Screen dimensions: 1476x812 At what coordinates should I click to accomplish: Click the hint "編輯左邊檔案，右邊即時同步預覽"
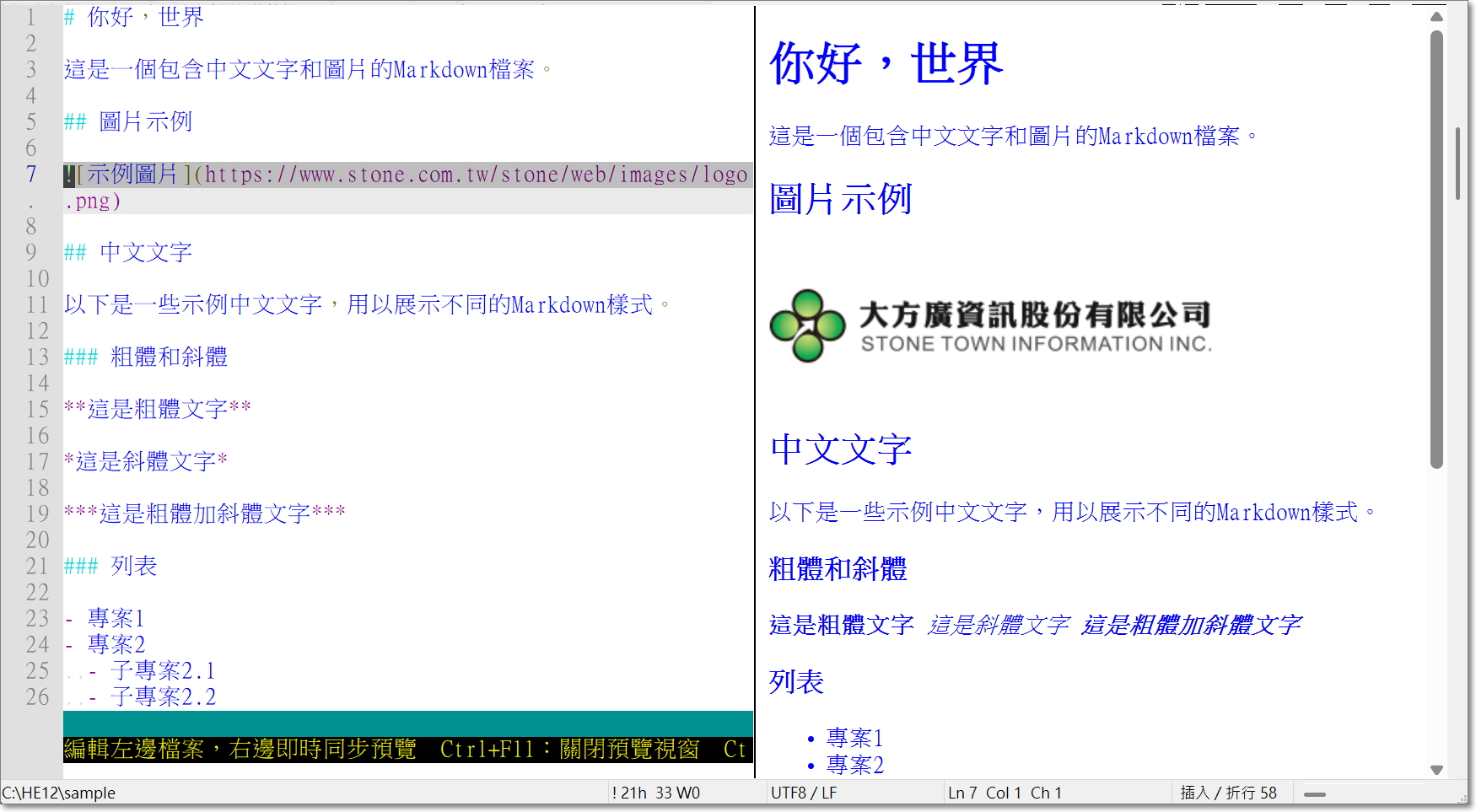tap(240, 749)
